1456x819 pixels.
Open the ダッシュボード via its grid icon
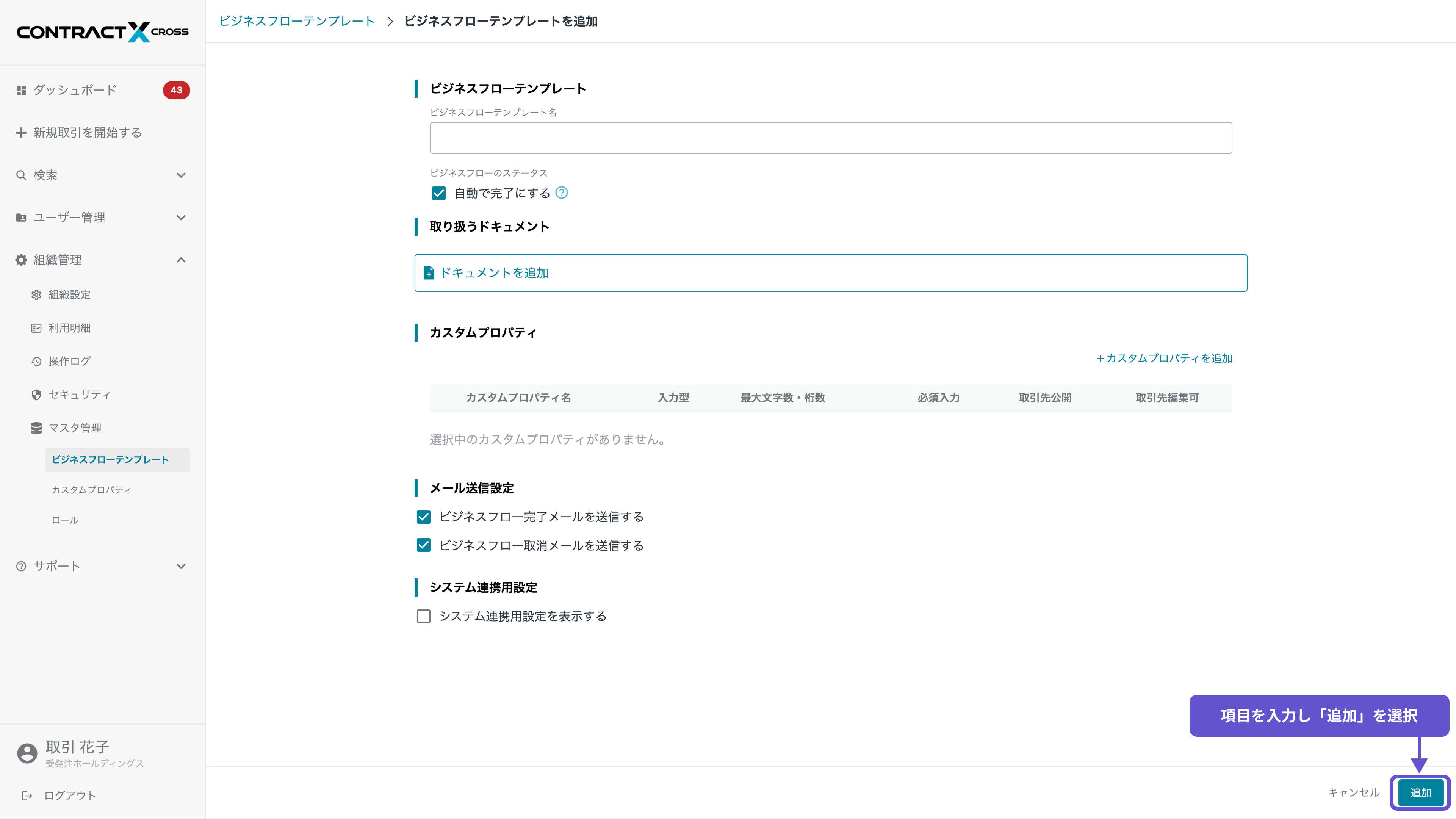point(21,90)
